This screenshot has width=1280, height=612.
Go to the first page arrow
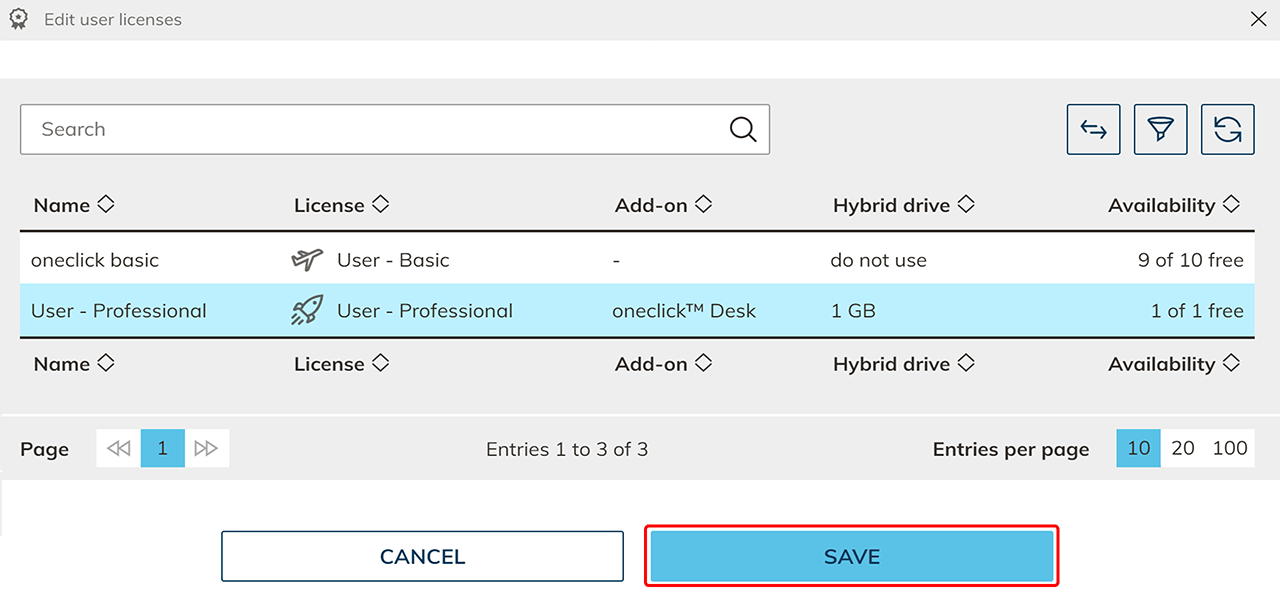[x=119, y=449]
